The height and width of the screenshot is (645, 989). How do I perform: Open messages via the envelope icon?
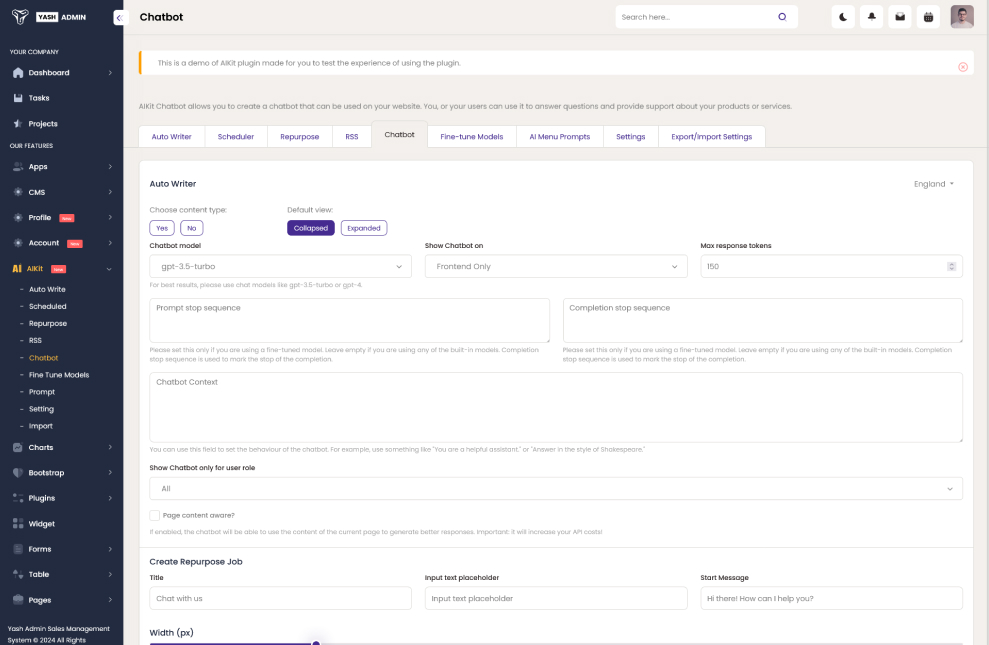[900, 17]
